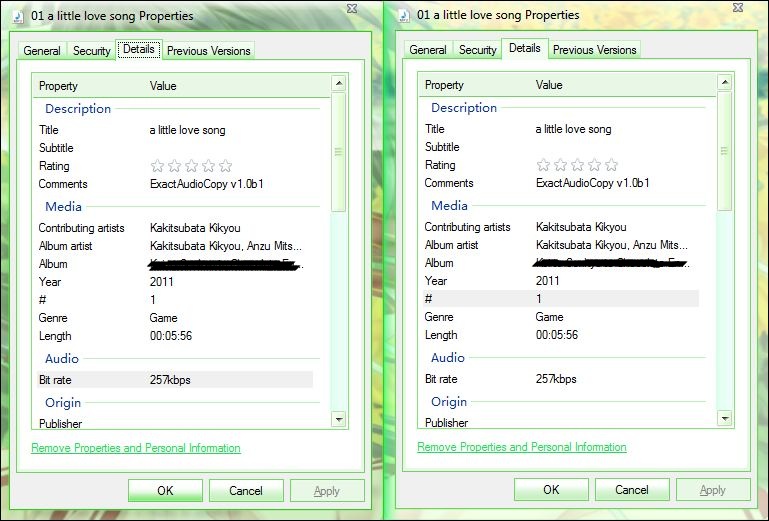Click Year value 2011 in right window

pos(547,281)
